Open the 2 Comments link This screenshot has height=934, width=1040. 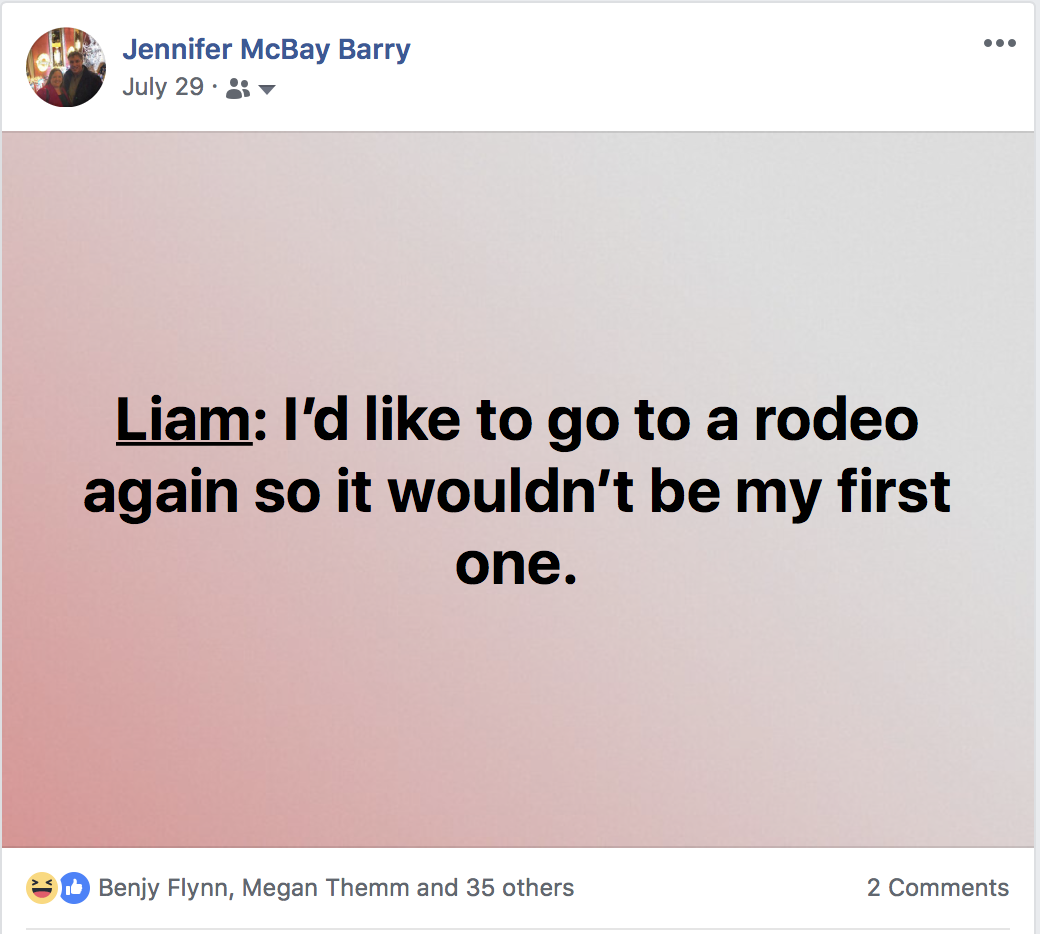(x=937, y=887)
